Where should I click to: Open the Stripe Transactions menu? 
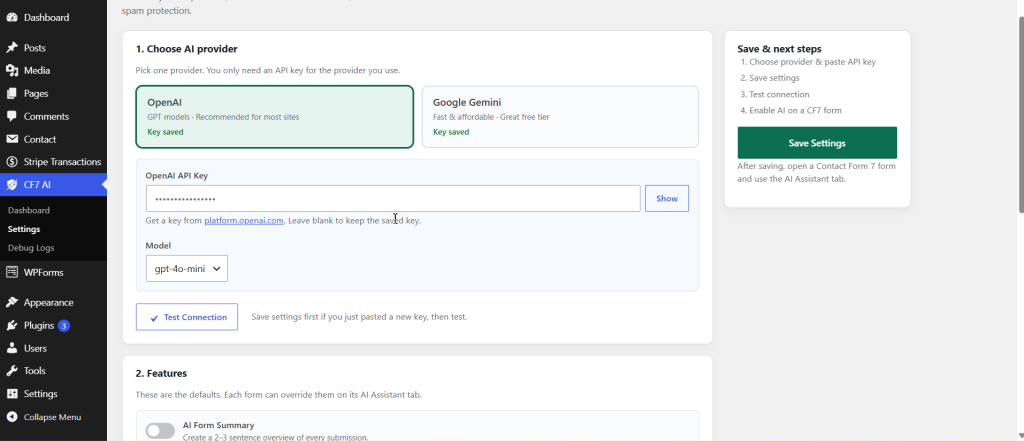[63, 162]
